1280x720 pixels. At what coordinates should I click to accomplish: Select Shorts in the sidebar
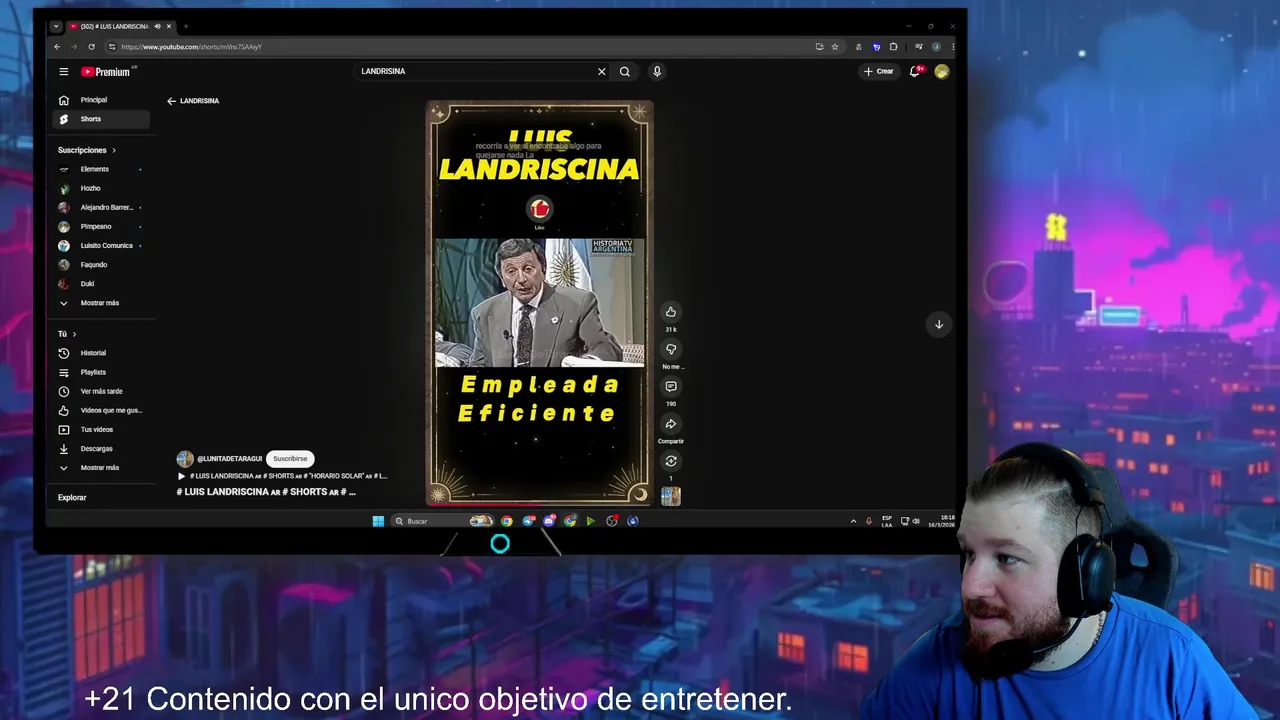(x=101, y=119)
